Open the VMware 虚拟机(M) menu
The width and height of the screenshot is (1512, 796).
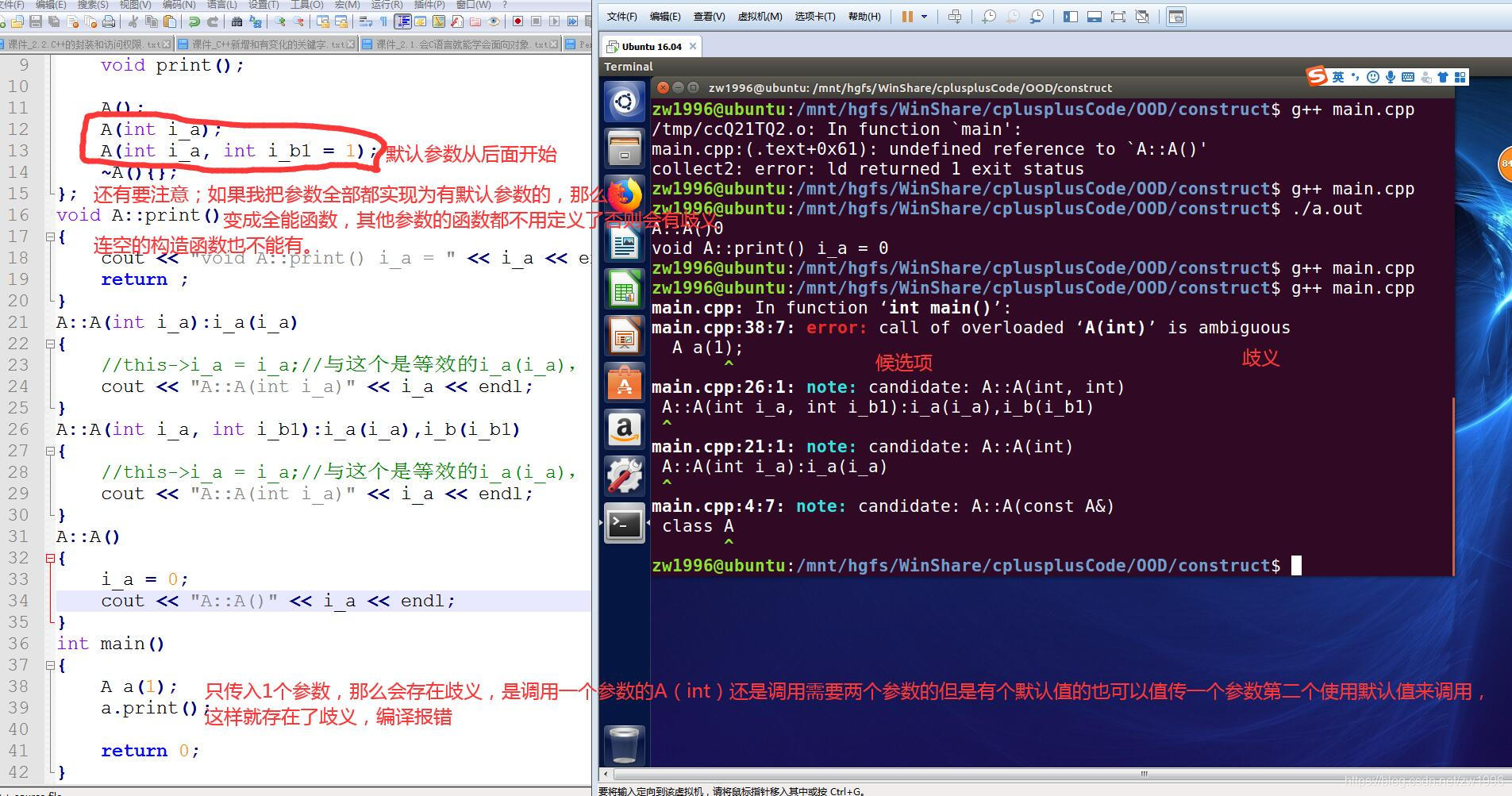click(x=760, y=16)
